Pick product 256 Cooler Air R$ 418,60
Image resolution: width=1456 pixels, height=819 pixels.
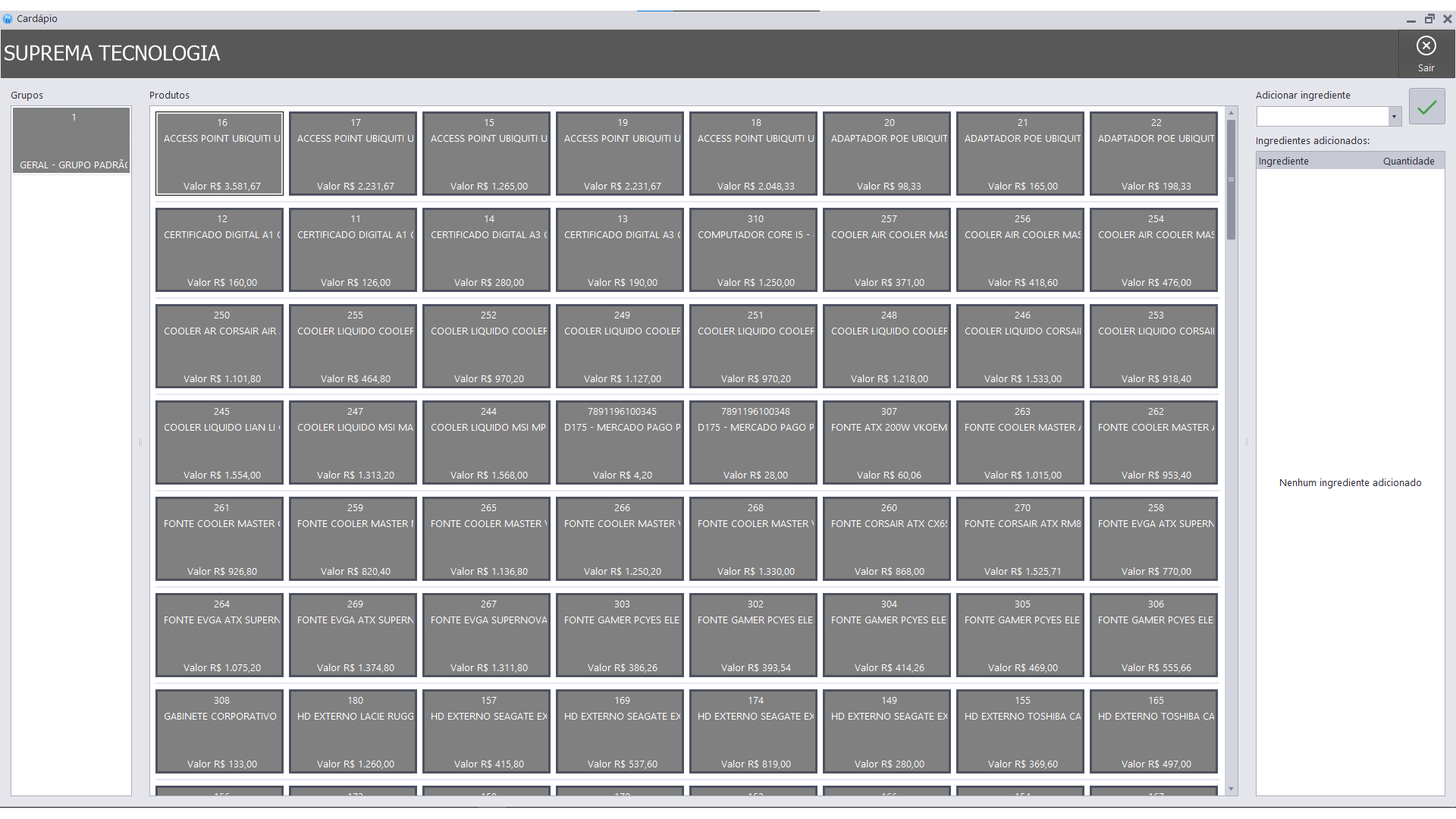click(x=1020, y=250)
